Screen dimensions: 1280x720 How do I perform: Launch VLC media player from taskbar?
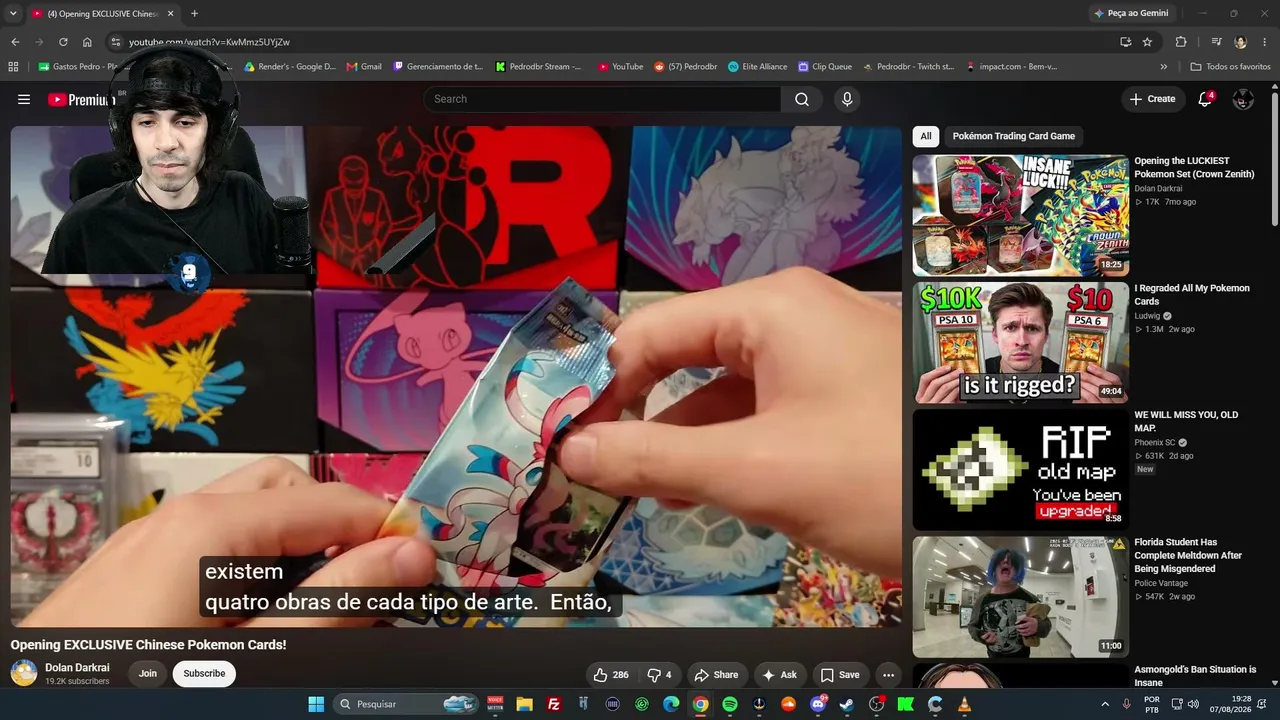(964, 704)
